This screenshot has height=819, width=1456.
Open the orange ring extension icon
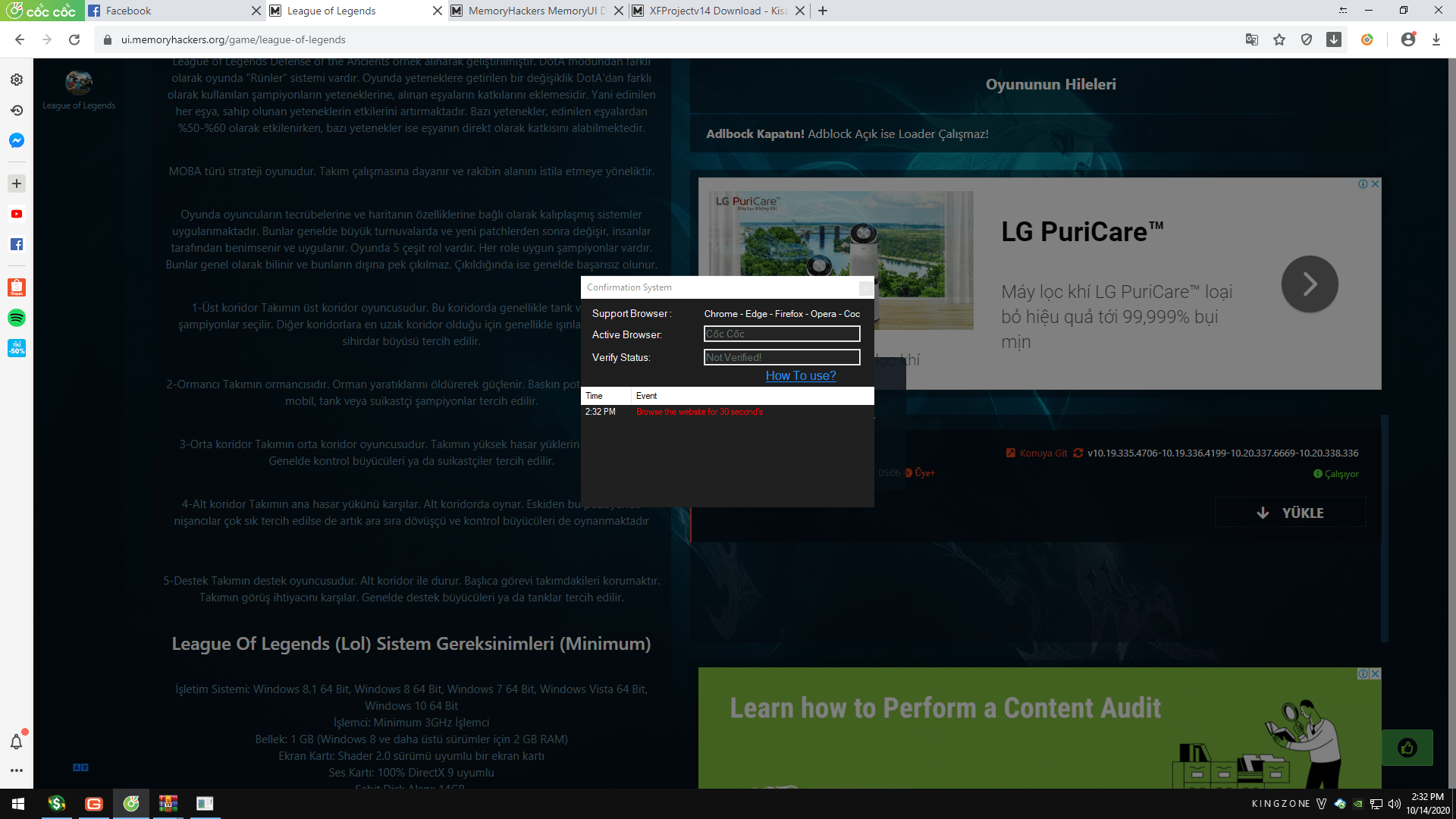point(1367,39)
